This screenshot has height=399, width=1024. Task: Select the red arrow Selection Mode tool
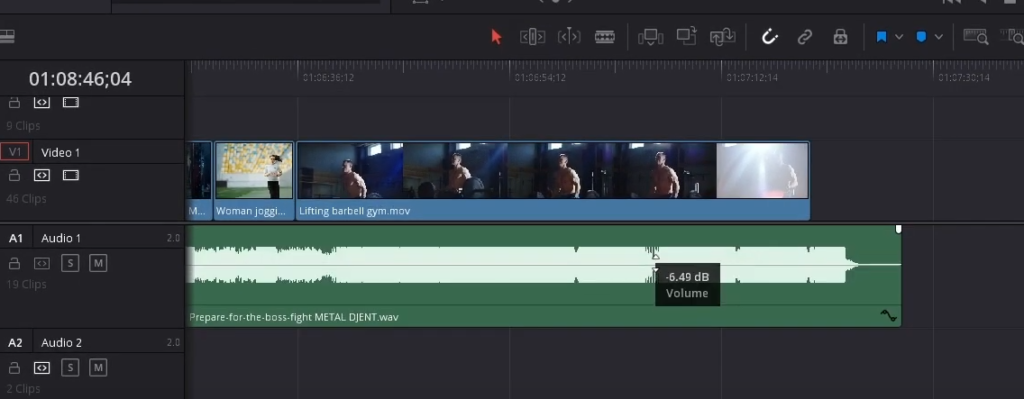tap(496, 37)
